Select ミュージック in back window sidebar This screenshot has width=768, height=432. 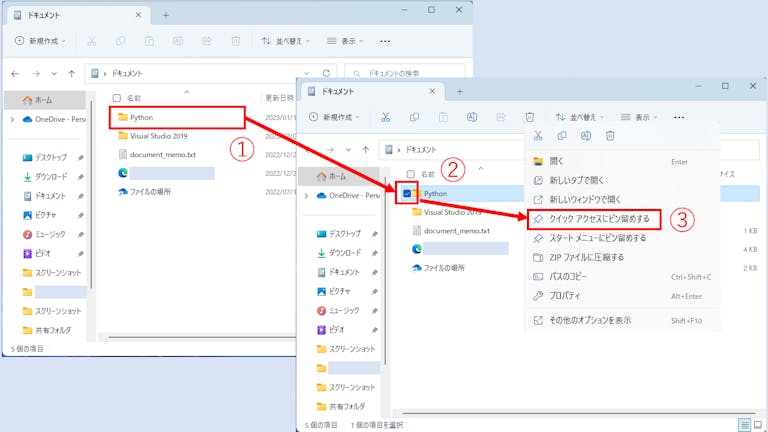[x=45, y=234]
